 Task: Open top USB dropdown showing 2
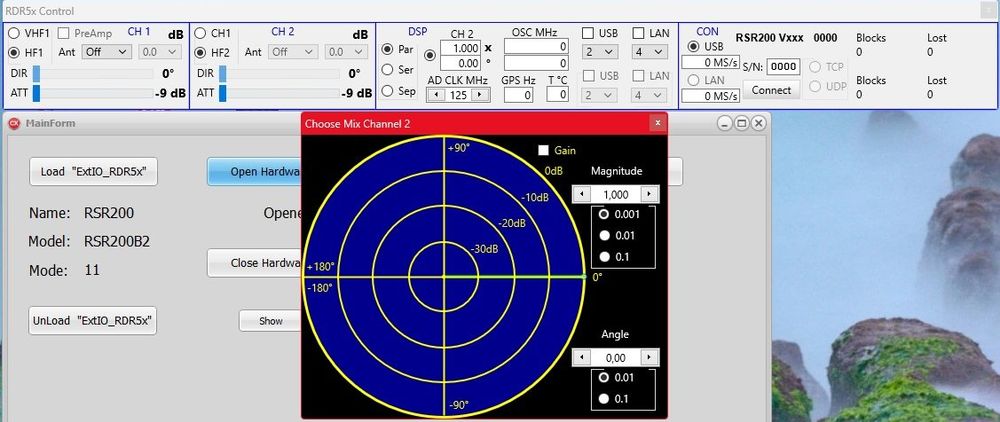coord(599,52)
